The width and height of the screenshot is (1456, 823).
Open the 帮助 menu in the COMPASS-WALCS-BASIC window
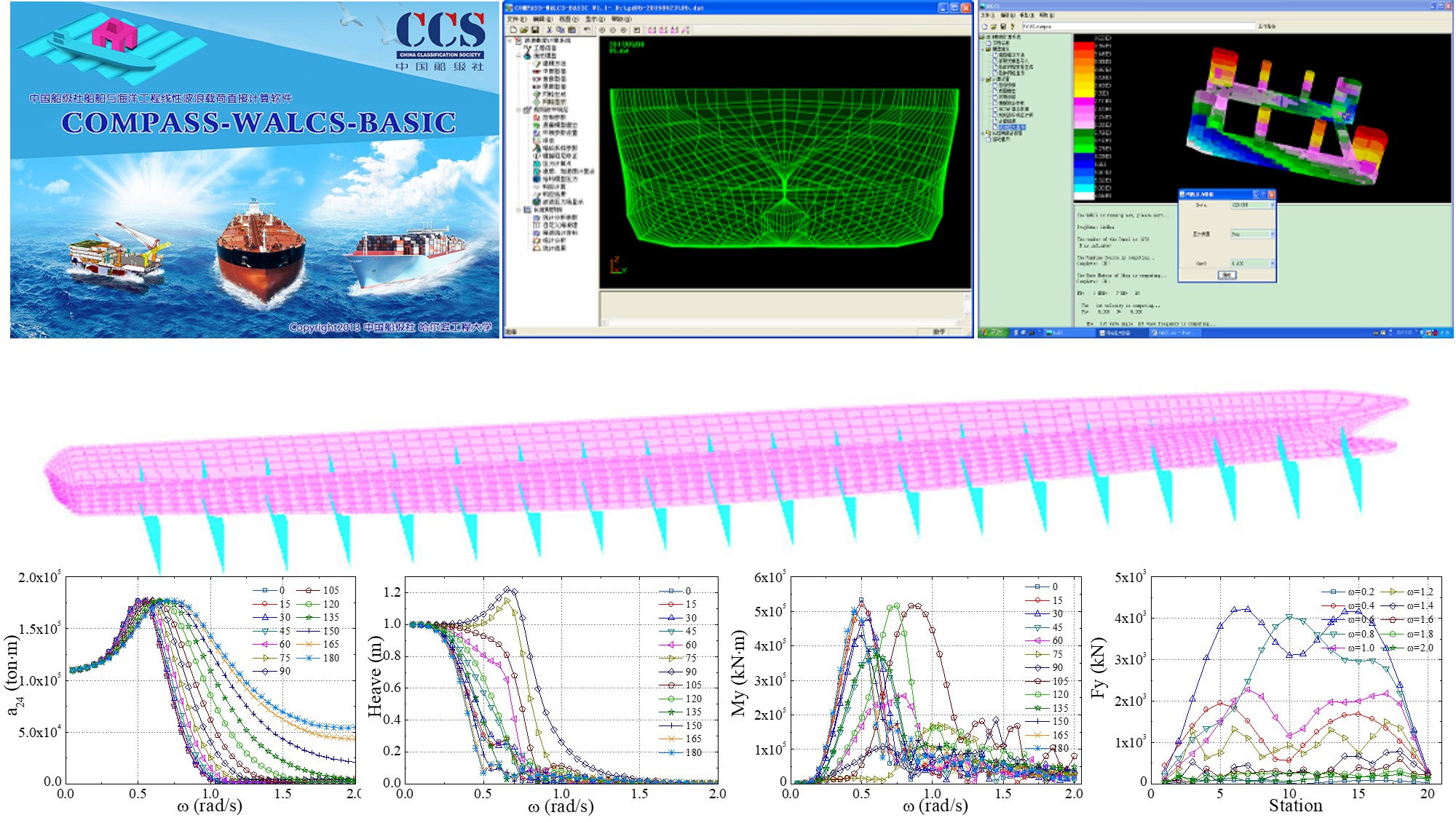pos(622,19)
